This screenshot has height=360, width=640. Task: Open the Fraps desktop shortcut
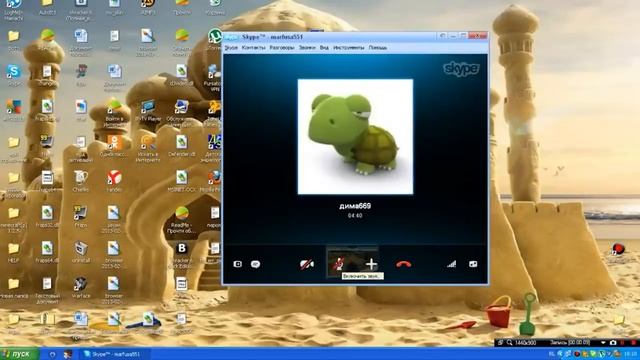[x=81, y=213]
